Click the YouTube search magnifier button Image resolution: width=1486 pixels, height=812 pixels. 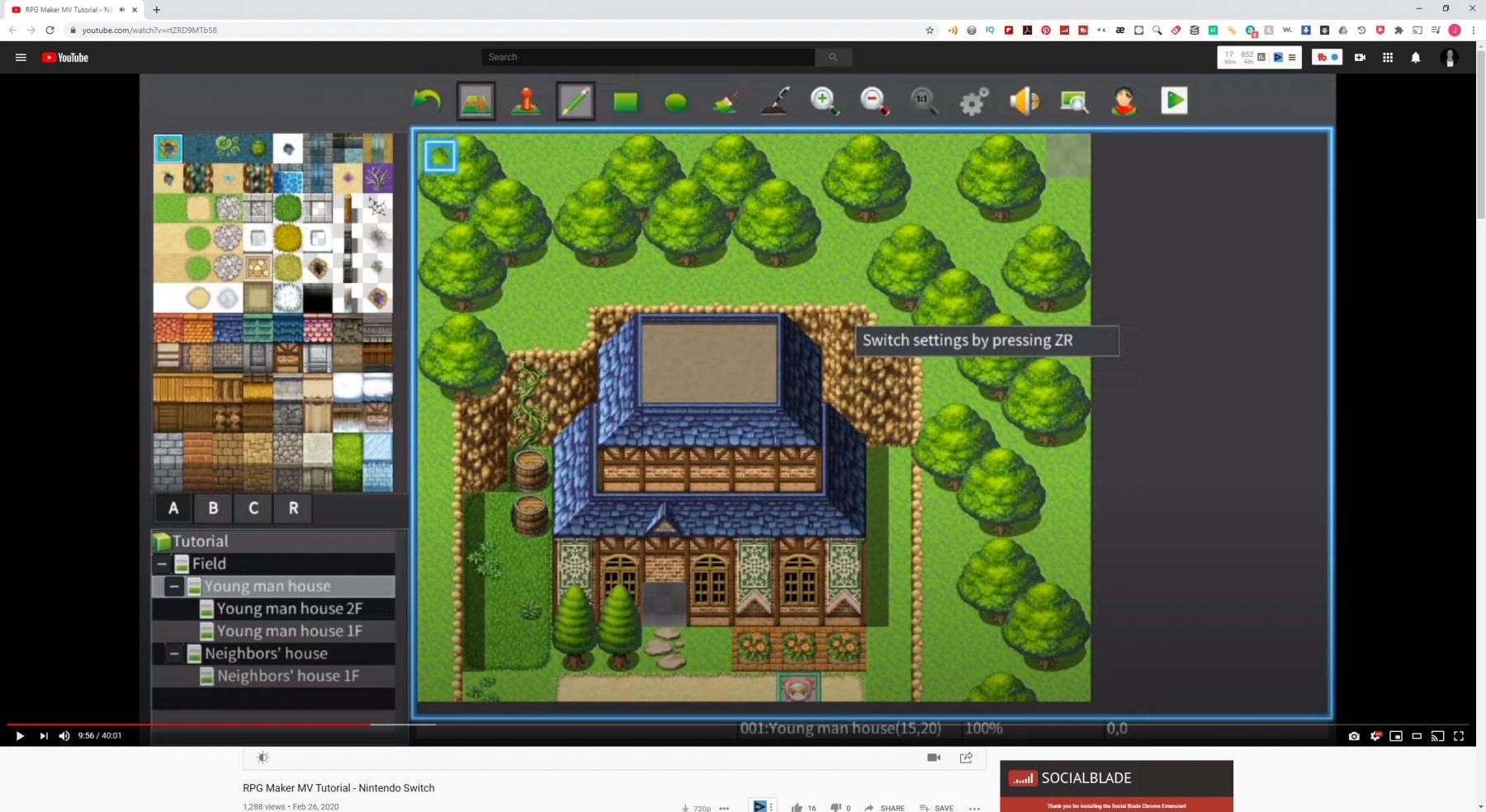833,58
